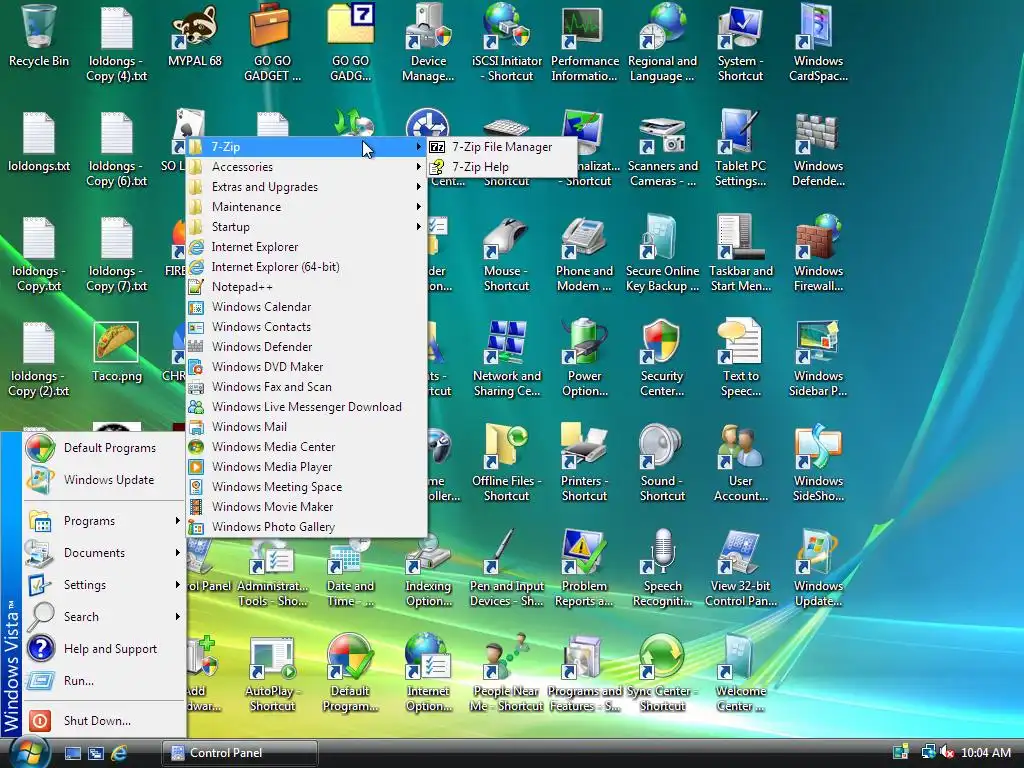
Task: Open Security Center desktop icon
Action: [x=662, y=359]
